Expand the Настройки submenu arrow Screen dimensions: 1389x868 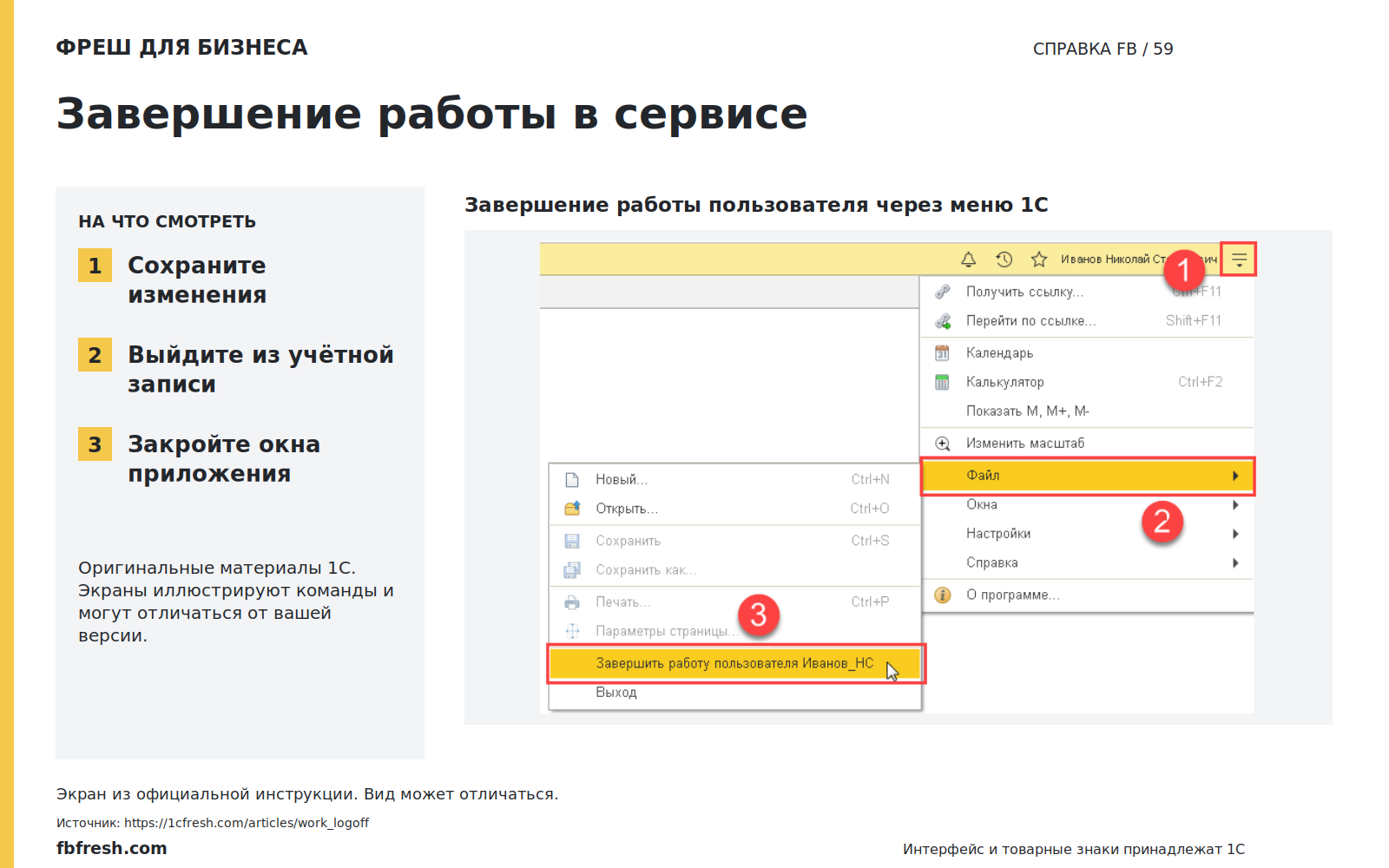(1235, 534)
